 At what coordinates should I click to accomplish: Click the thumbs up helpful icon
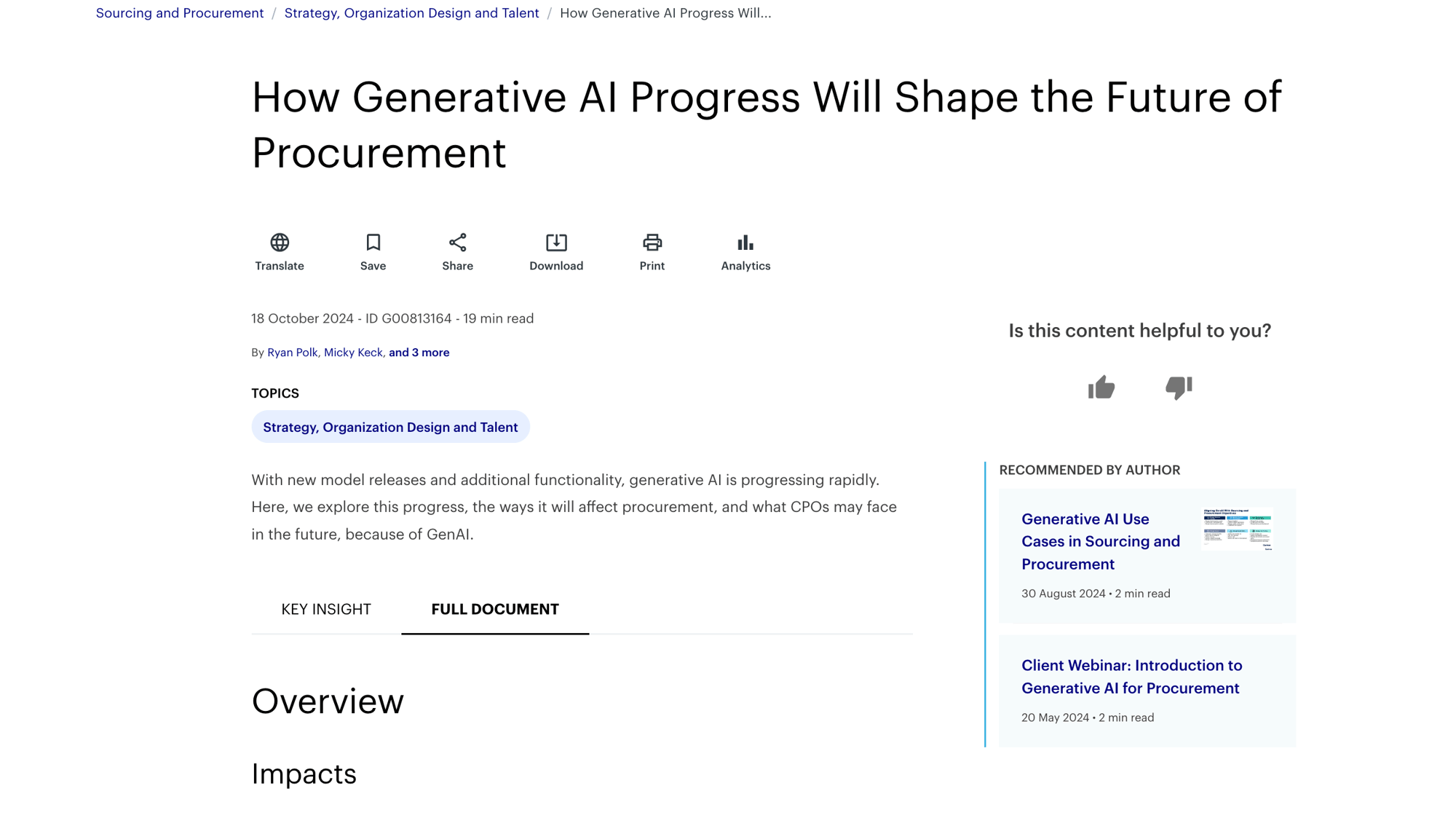tap(1100, 387)
